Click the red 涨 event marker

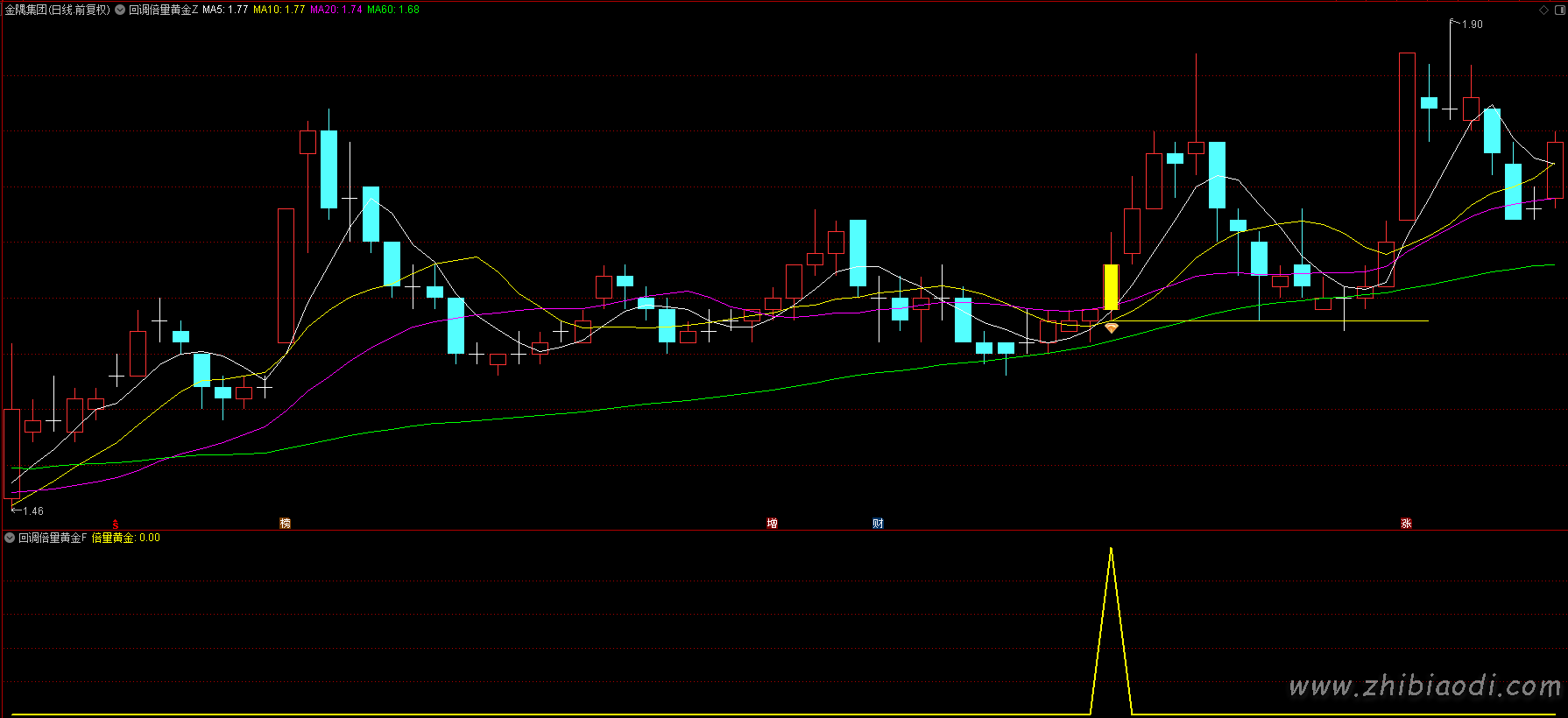coord(1406,523)
